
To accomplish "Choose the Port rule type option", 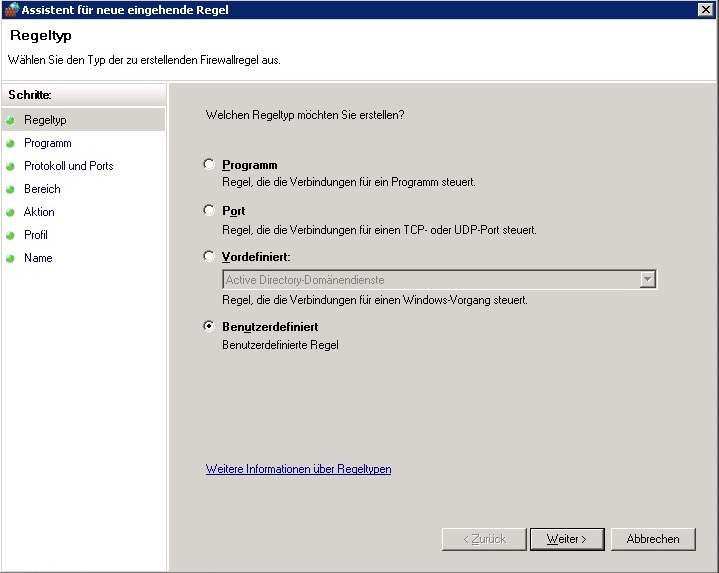I will pos(209,210).
